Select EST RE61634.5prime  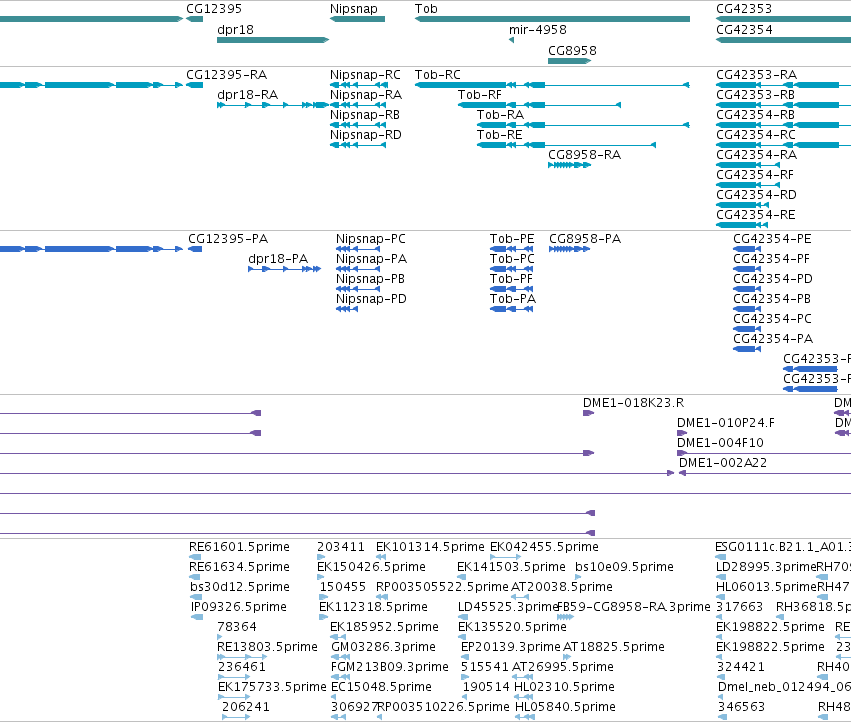195,577
